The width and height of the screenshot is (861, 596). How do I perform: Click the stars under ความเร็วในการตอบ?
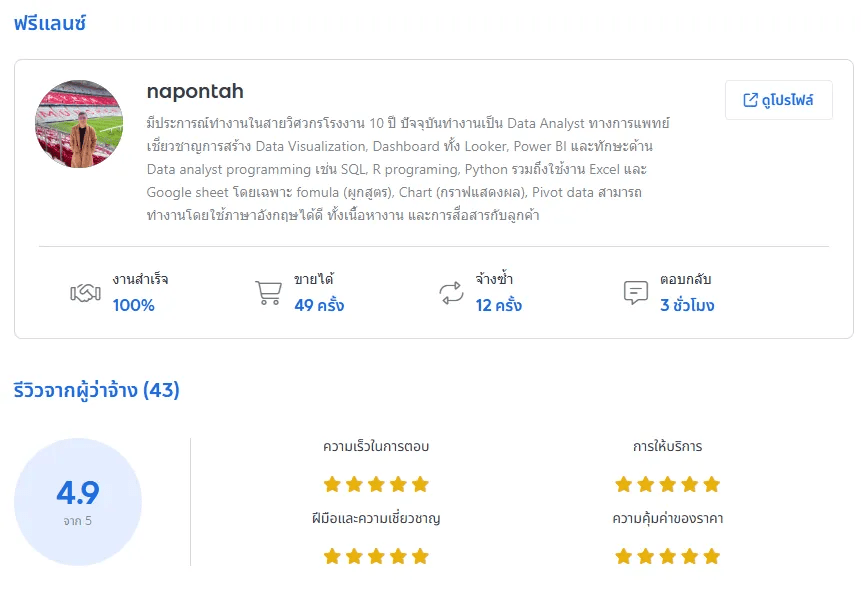click(376, 484)
